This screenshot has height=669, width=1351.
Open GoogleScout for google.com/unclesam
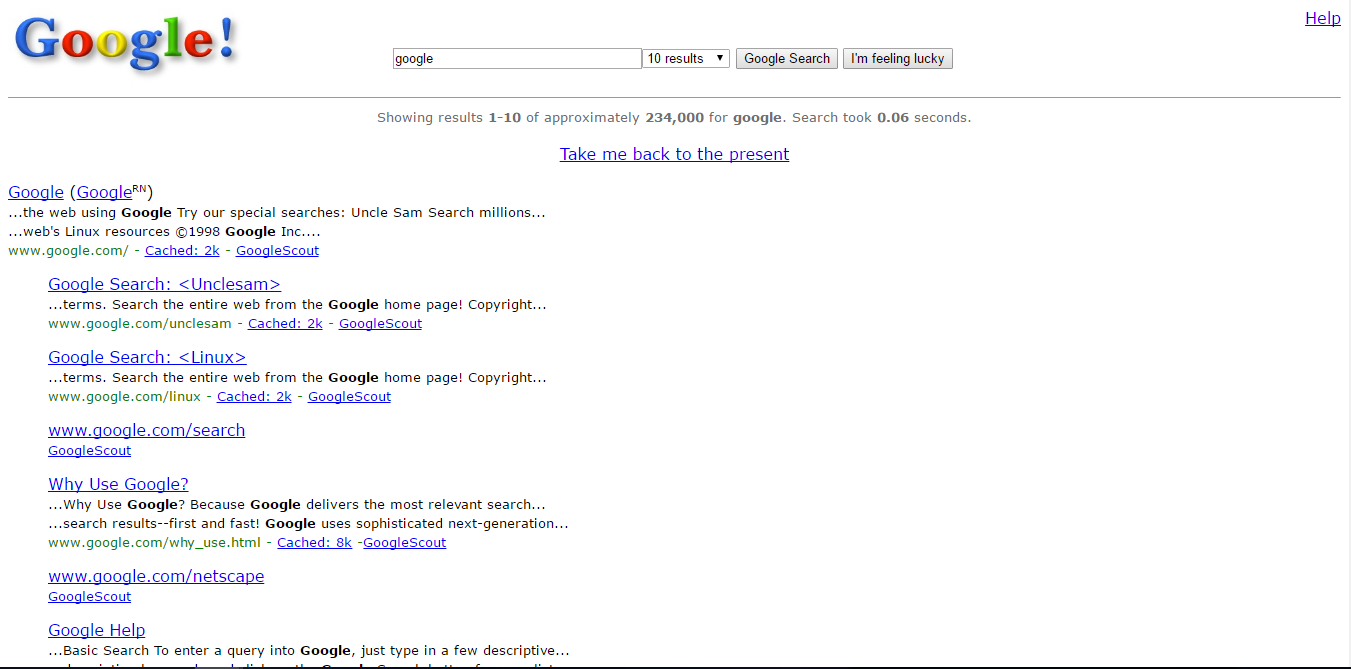(x=380, y=324)
